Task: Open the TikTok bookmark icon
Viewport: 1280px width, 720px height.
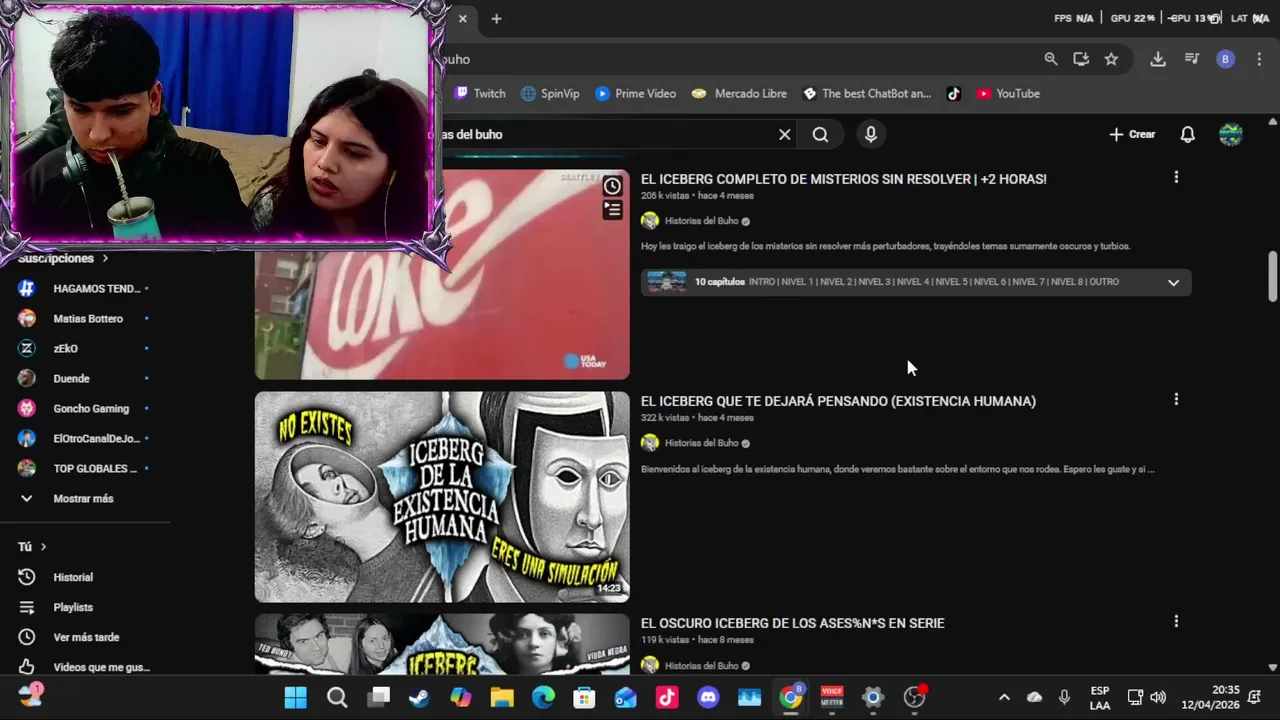Action: [954, 93]
